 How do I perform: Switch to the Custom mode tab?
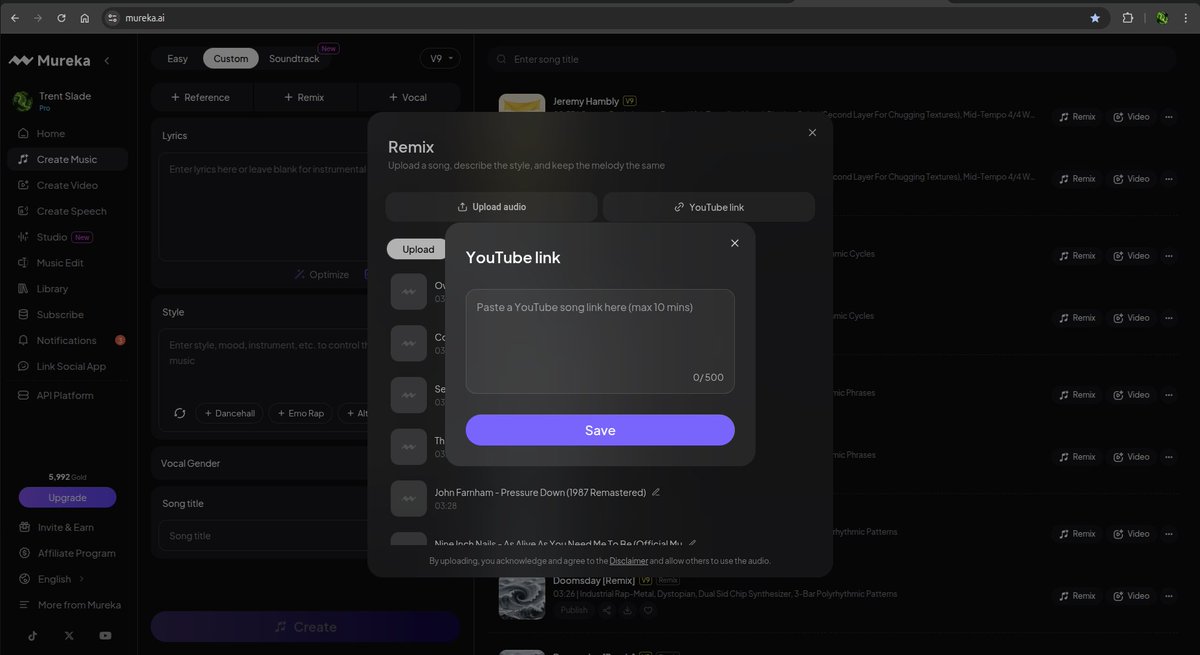tap(231, 58)
